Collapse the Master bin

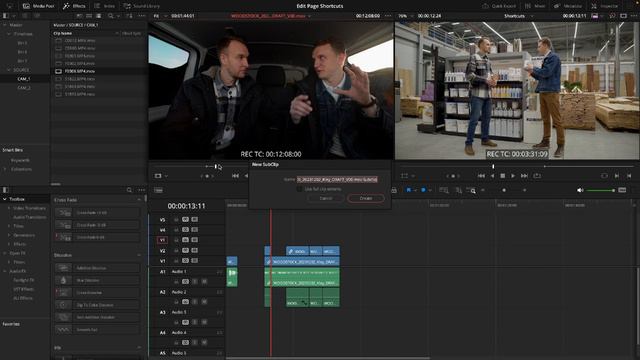[4, 25]
